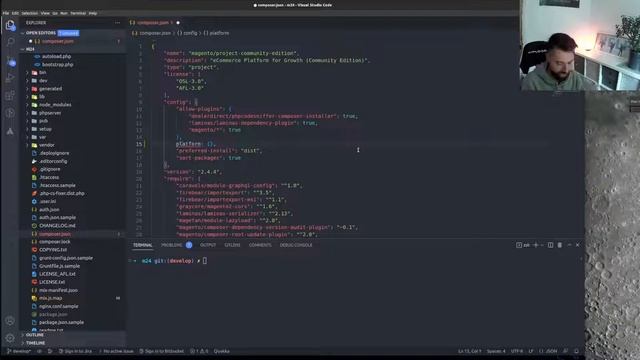Click the Ln, Col position in status bar
Viewport: 640px width, 360px height.
click(x=469, y=351)
